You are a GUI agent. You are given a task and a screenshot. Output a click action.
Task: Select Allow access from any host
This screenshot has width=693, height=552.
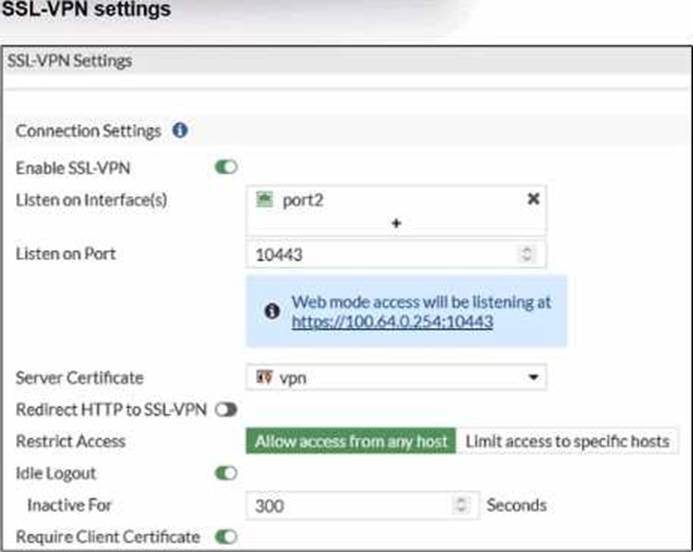(351, 441)
